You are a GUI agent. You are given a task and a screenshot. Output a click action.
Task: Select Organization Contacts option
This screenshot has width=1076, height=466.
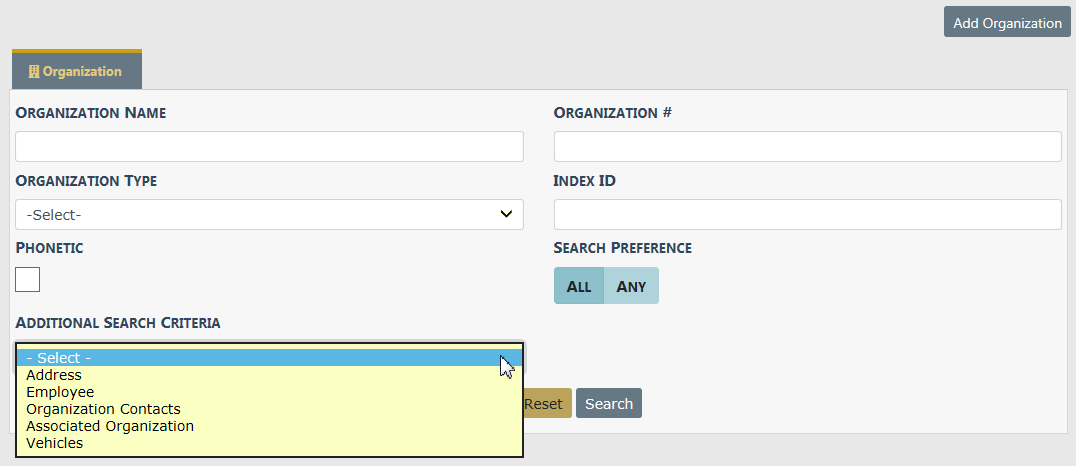(x=103, y=409)
